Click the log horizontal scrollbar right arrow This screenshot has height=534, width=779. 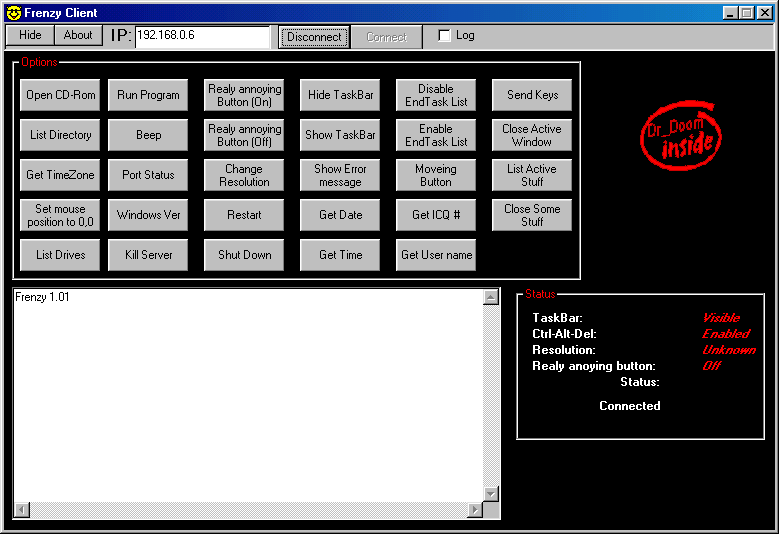[474, 510]
